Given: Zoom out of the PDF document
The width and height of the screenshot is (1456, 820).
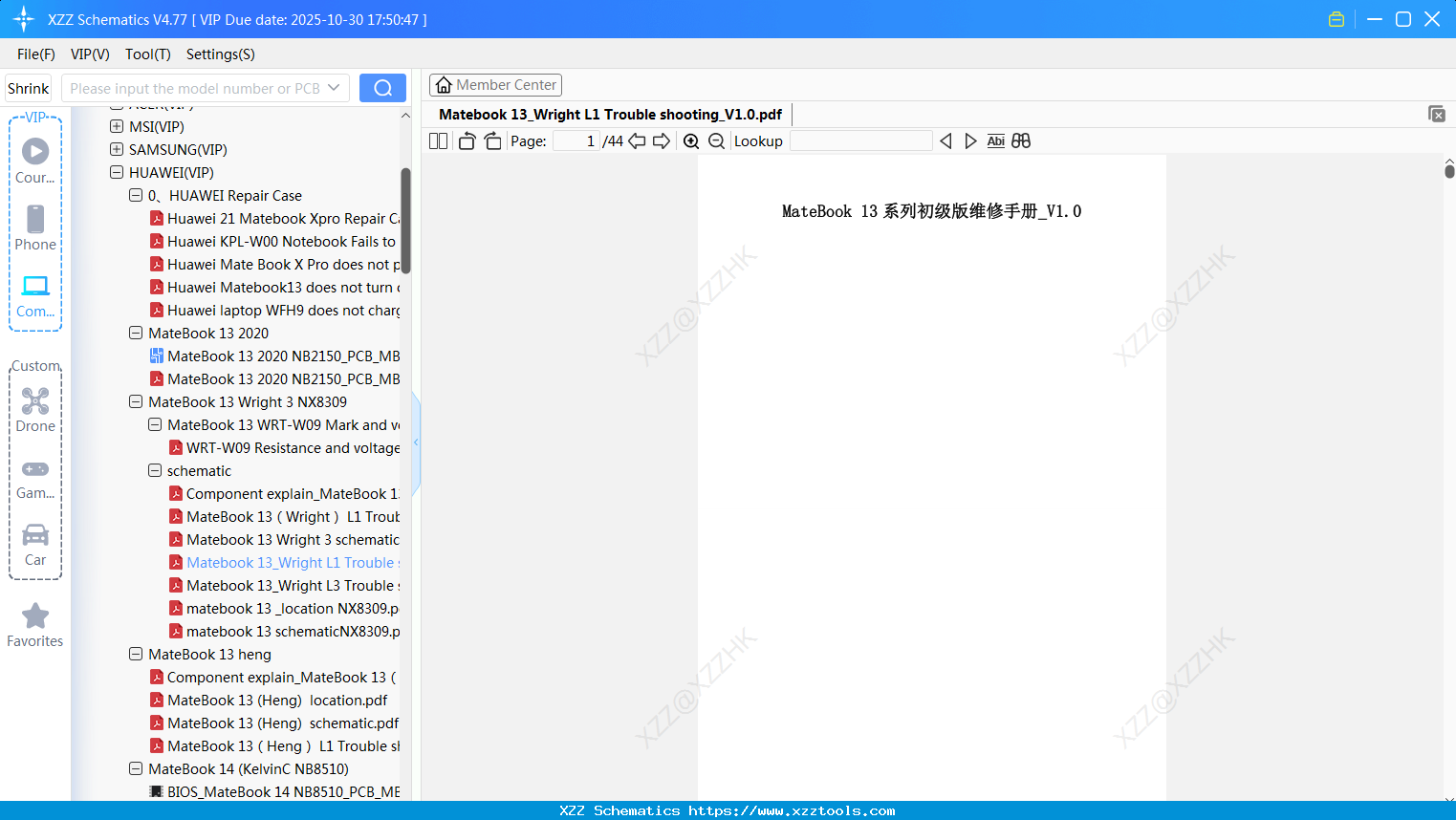Looking at the screenshot, I should (716, 141).
